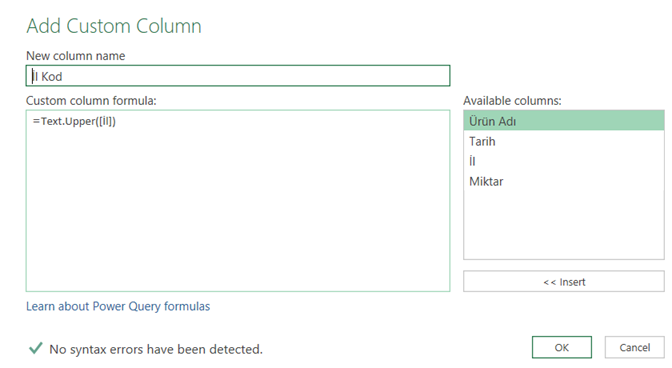Click the [İl] column reference in the formula

tap(105, 121)
